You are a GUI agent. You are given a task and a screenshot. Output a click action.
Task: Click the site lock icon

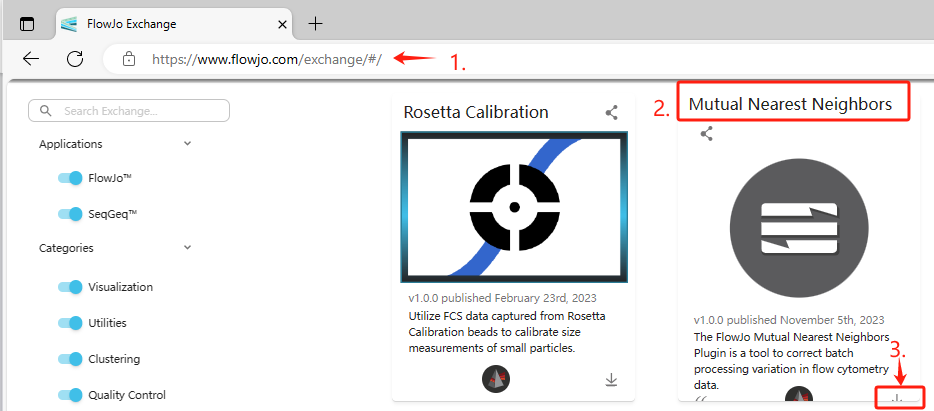click(x=127, y=59)
